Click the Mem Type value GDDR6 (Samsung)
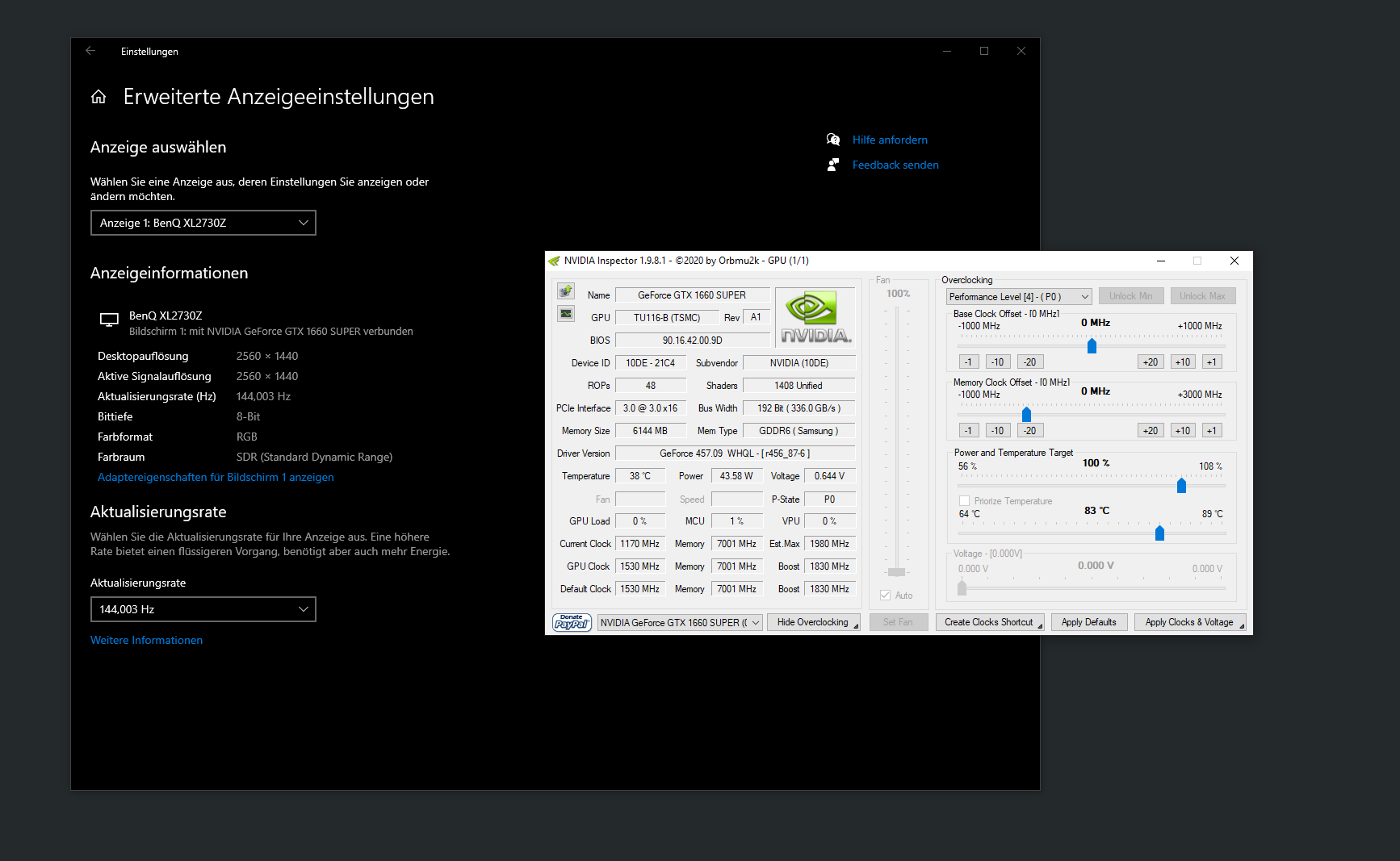The image size is (1400, 861). [799, 431]
